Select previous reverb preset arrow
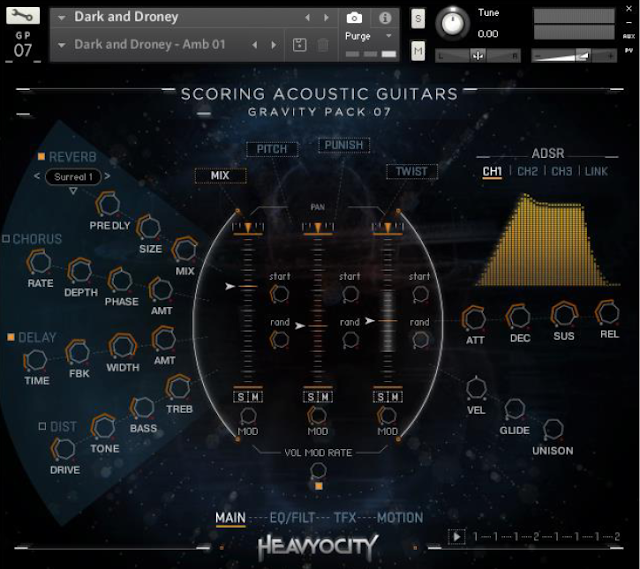This screenshot has height=569, width=640. point(37,176)
